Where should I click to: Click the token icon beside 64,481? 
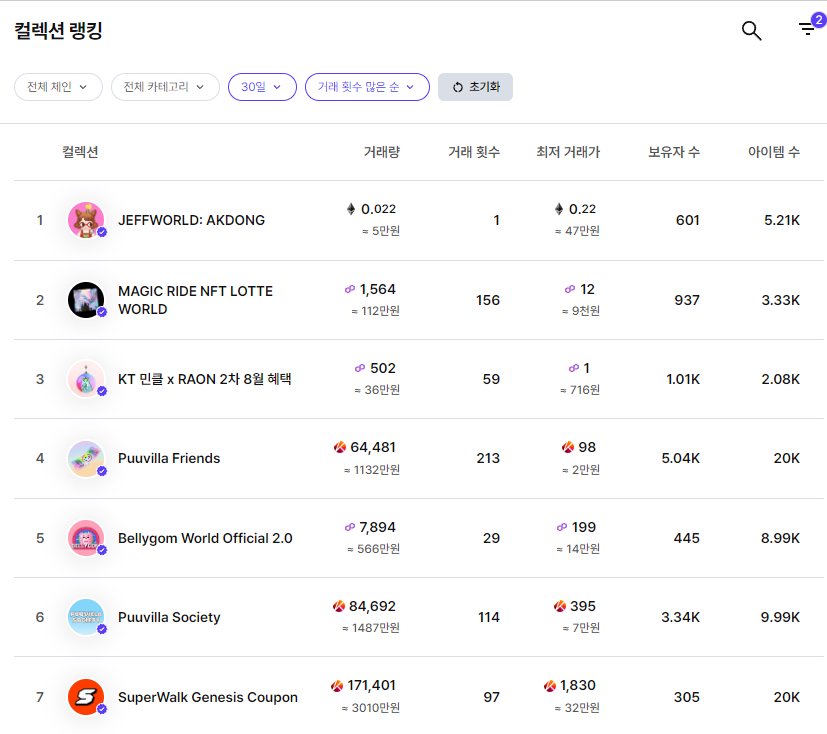coord(340,447)
